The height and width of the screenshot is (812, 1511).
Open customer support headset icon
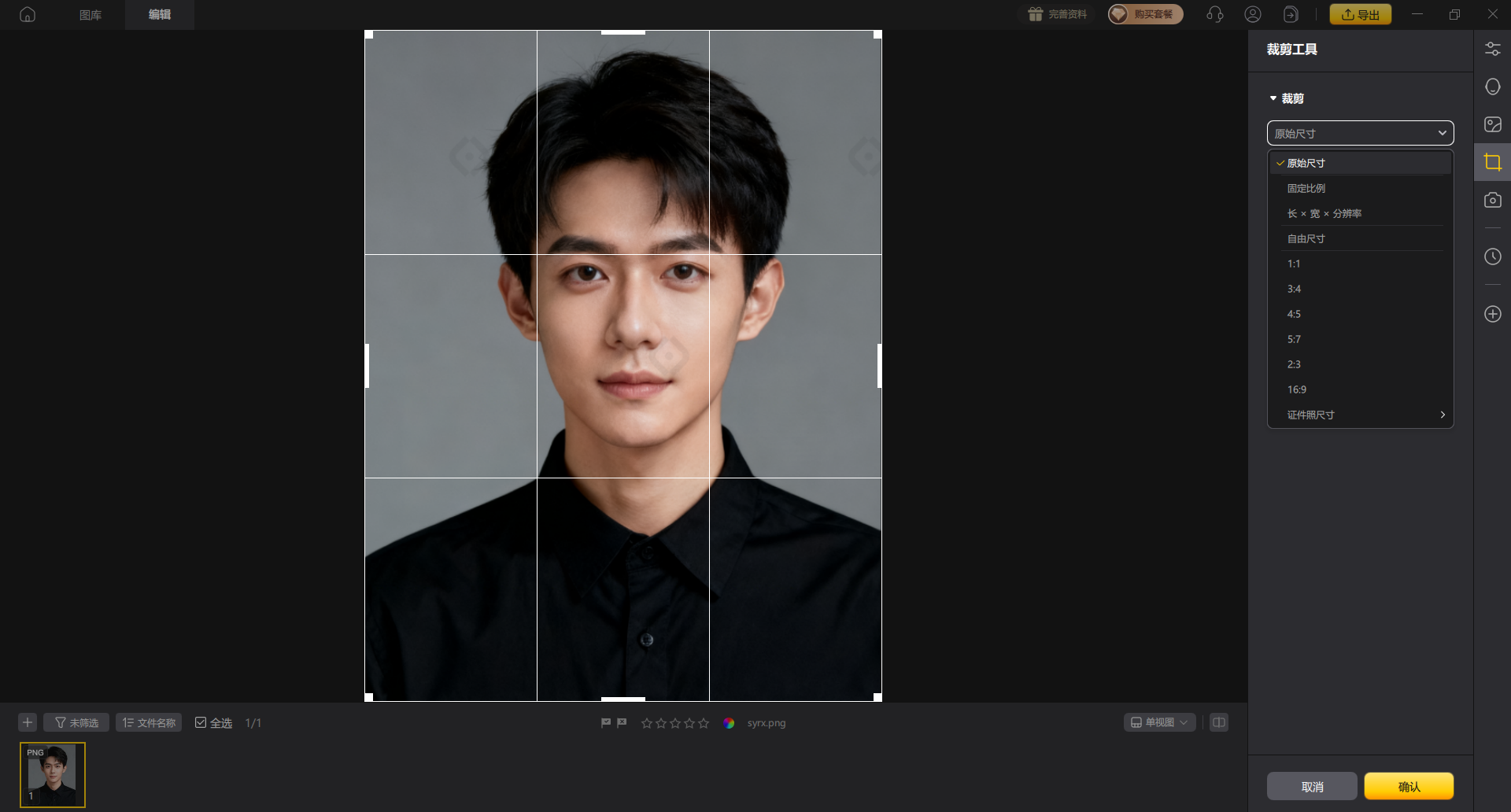click(1215, 14)
